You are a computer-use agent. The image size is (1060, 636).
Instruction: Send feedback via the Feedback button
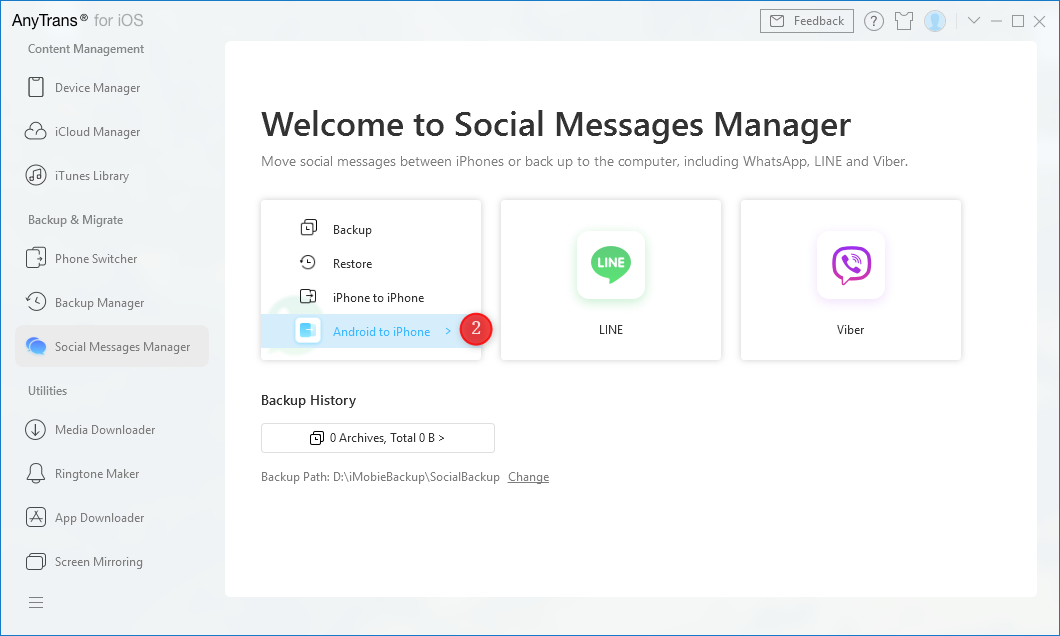[x=806, y=22]
